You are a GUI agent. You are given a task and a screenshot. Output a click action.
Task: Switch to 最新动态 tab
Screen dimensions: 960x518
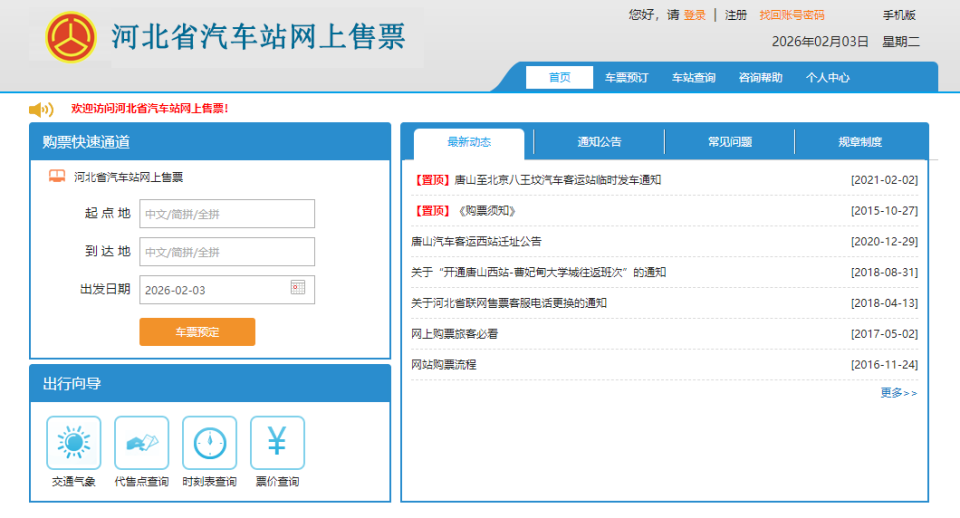coord(469,143)
